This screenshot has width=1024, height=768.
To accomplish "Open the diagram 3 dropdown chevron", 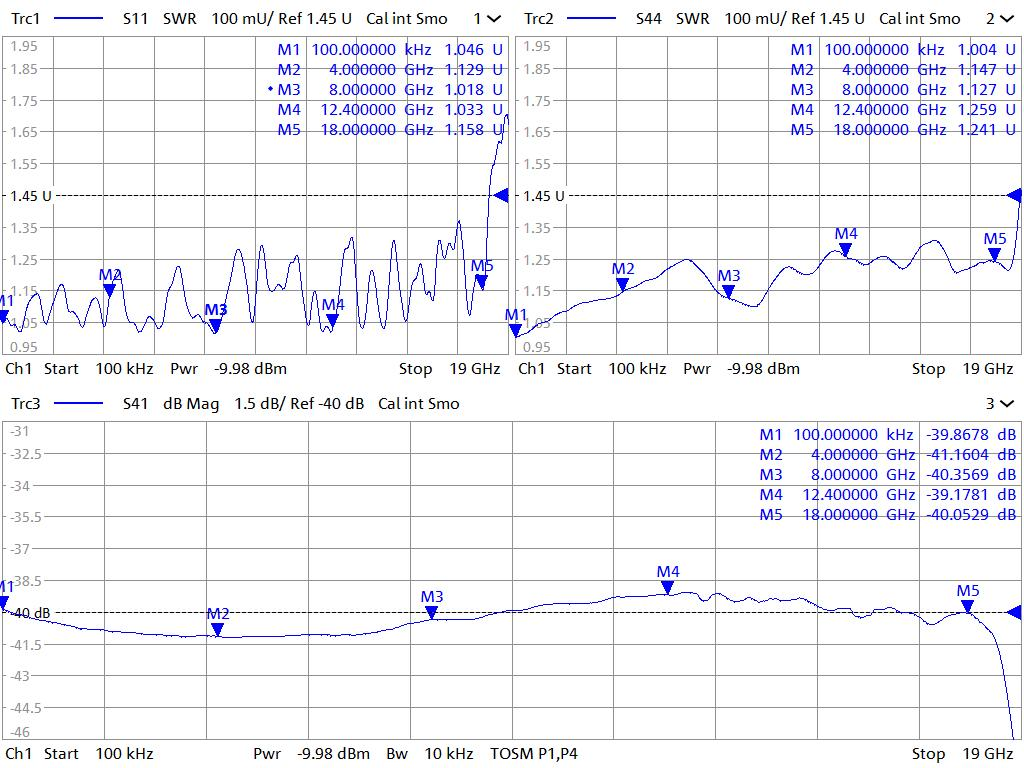I will tap(1006, 404).
